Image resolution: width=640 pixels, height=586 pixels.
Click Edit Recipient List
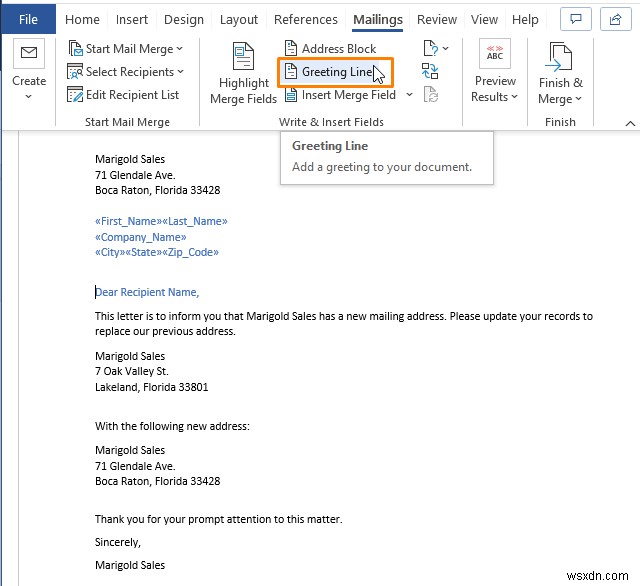coord(123,95)
